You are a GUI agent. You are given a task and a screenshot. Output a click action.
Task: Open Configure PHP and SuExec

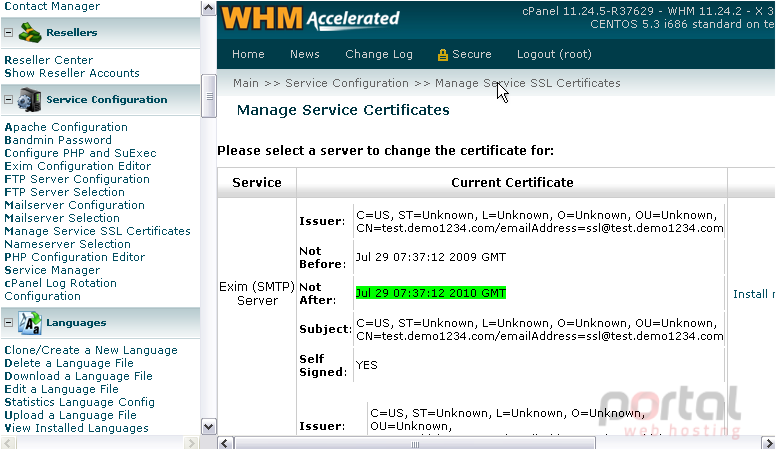[80, 153]
